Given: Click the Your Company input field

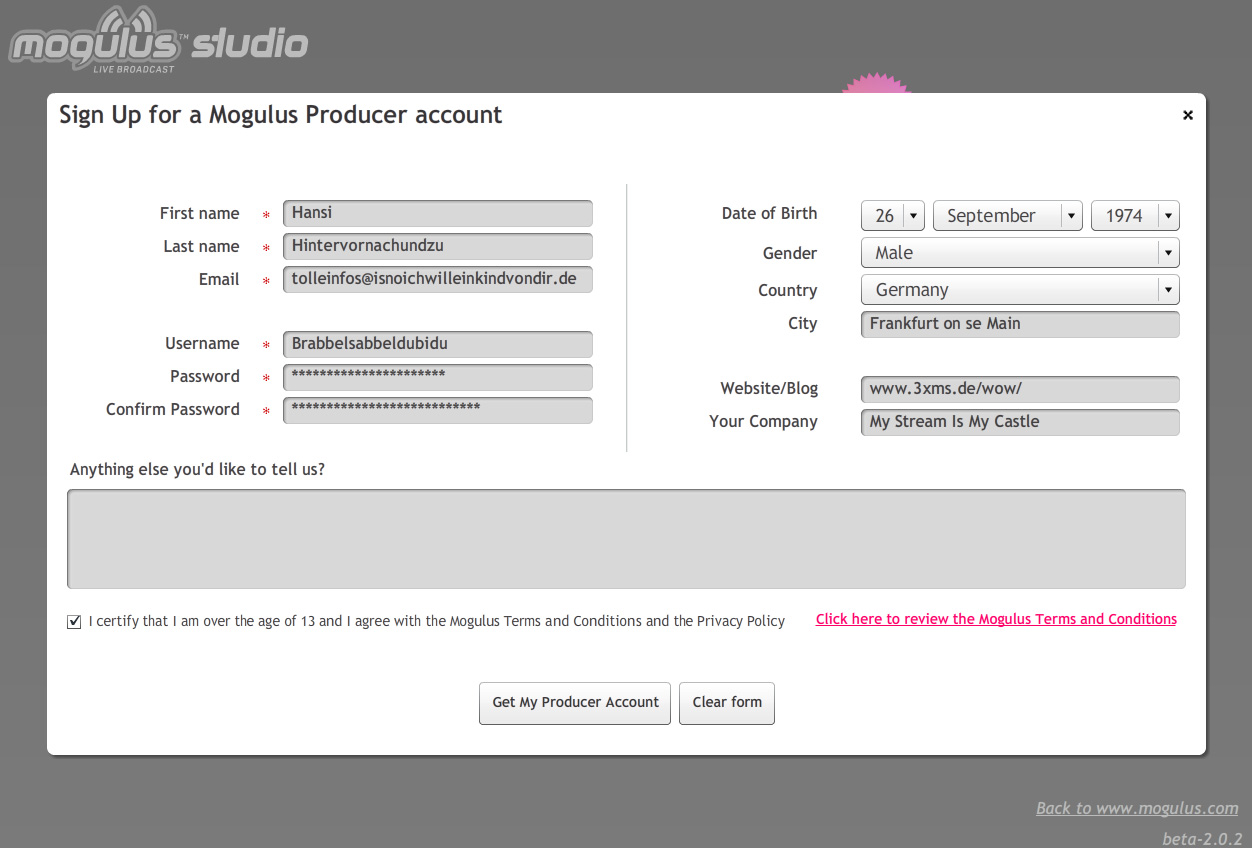Looking at the screenshot, I should coord(1020,422).
